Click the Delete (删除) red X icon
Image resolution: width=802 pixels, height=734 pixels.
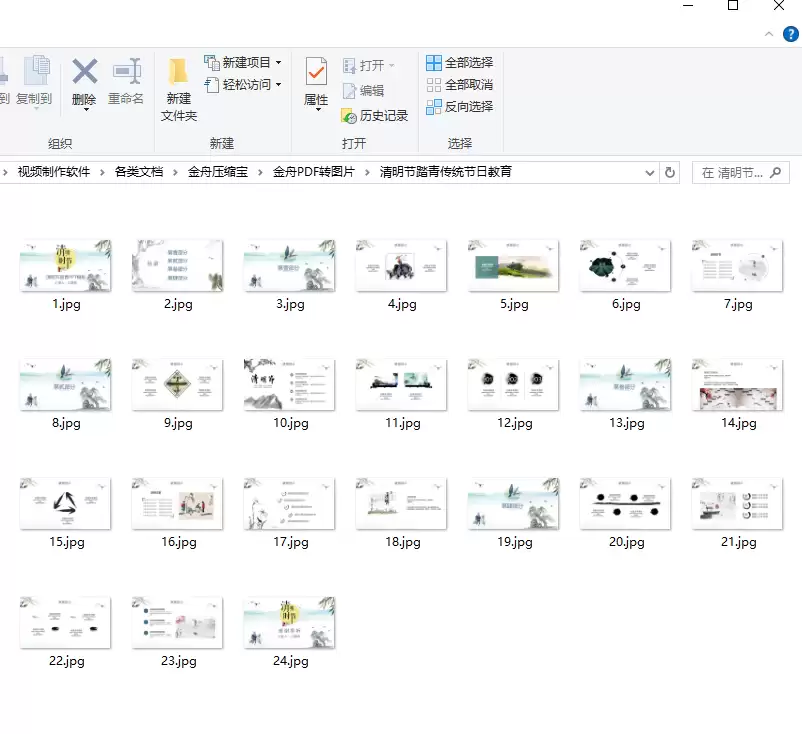pos(84,71)
